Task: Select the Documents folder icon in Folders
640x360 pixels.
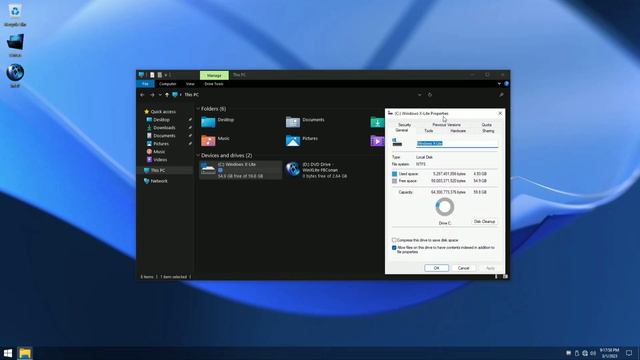Action: (293, 122)
